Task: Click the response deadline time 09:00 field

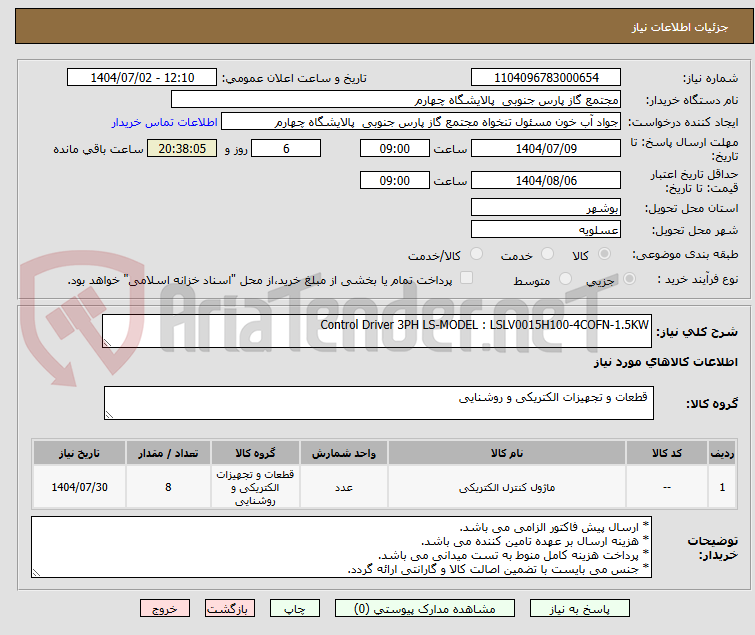Action: (394, 148)
